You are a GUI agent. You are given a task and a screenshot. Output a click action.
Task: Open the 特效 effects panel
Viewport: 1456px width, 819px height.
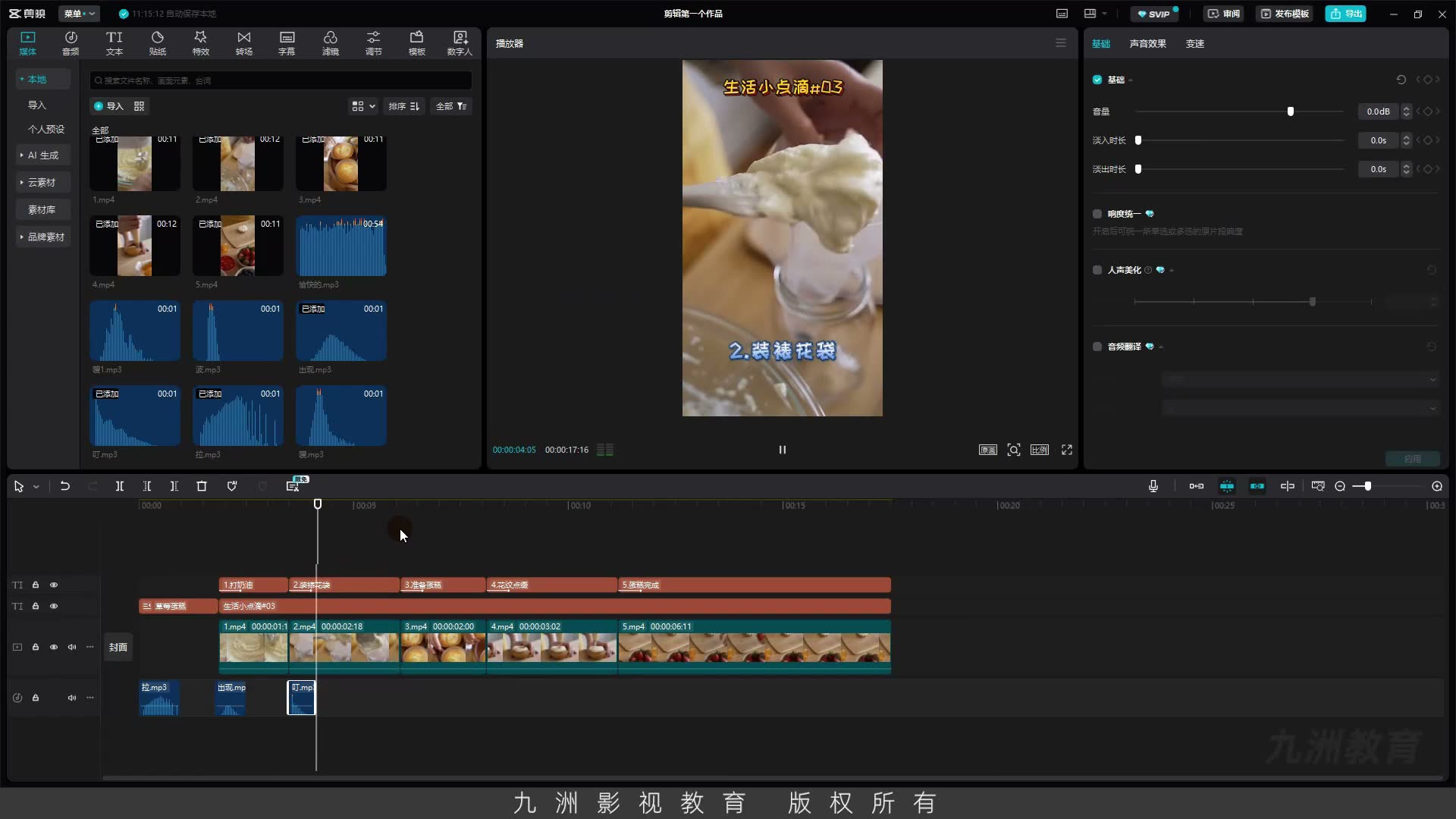pos(200,43)
